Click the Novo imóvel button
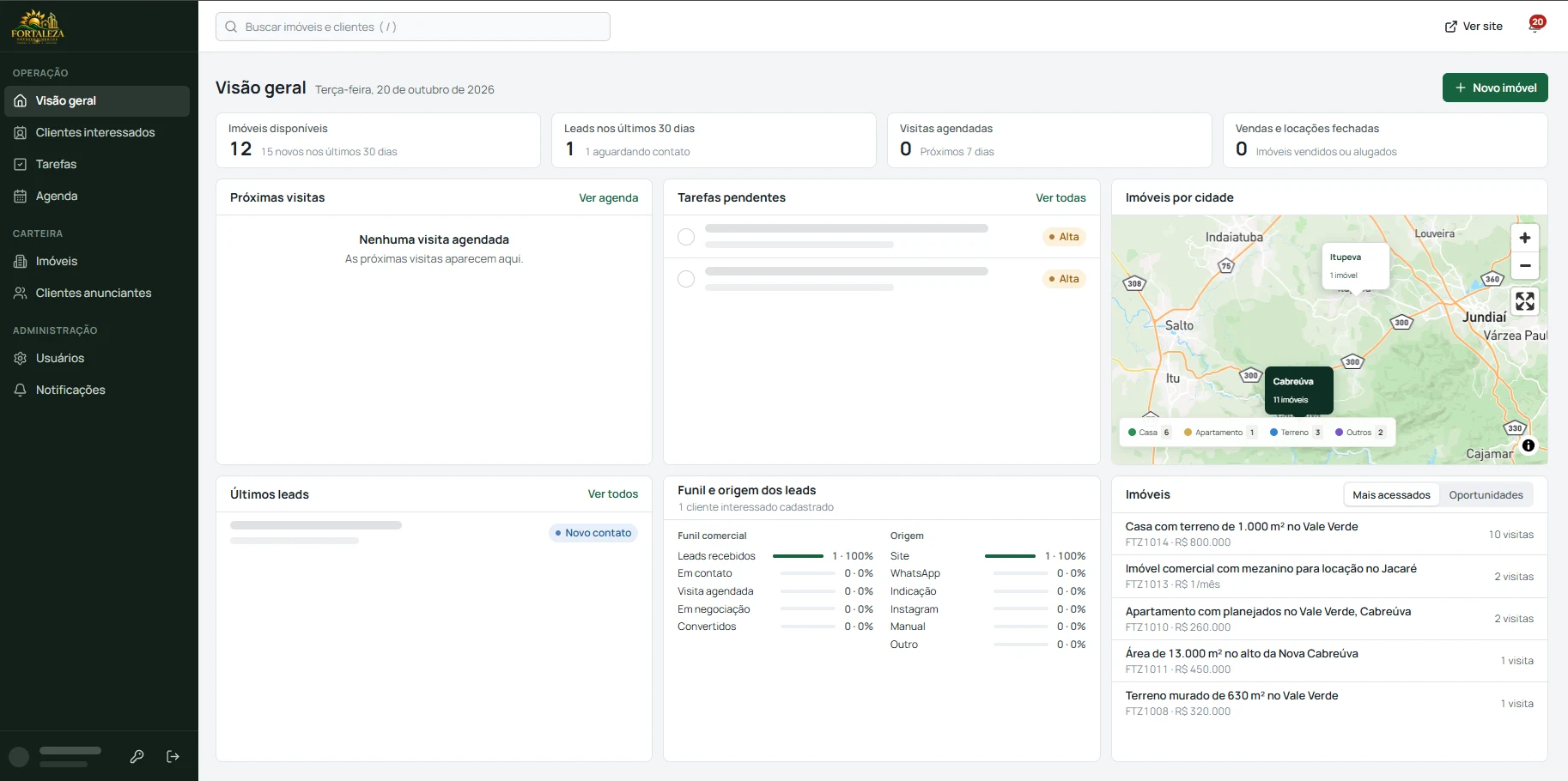Viewport: 1568px width, 781px height. [1495, 88]
